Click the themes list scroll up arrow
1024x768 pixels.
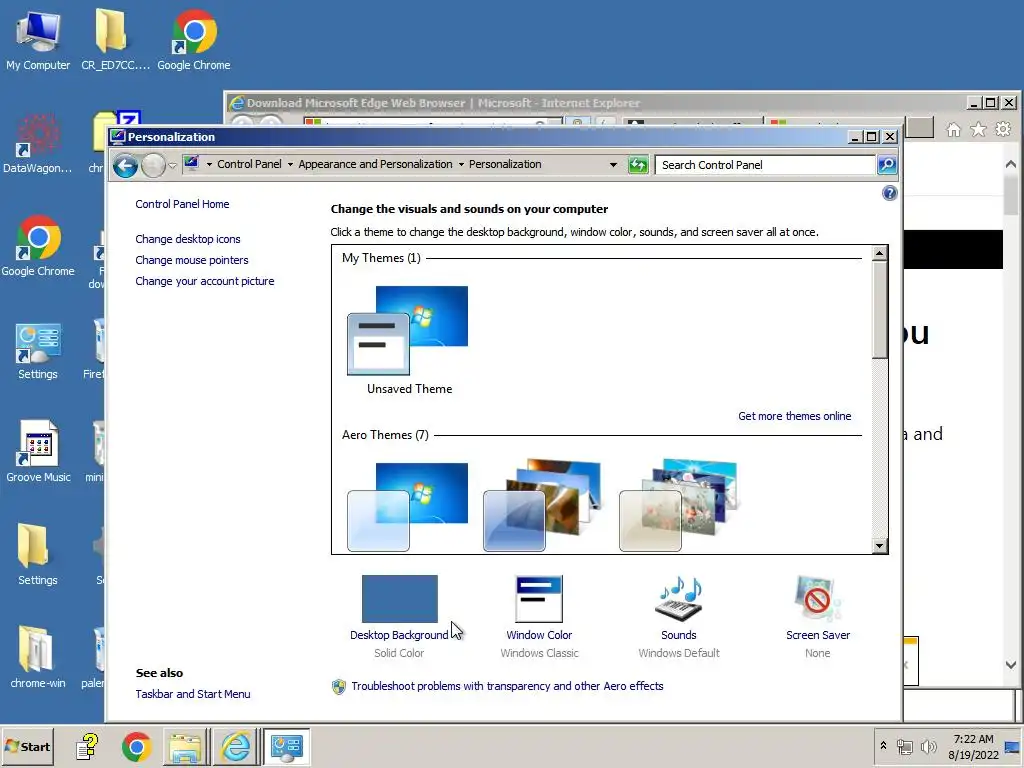coord(880,253)
